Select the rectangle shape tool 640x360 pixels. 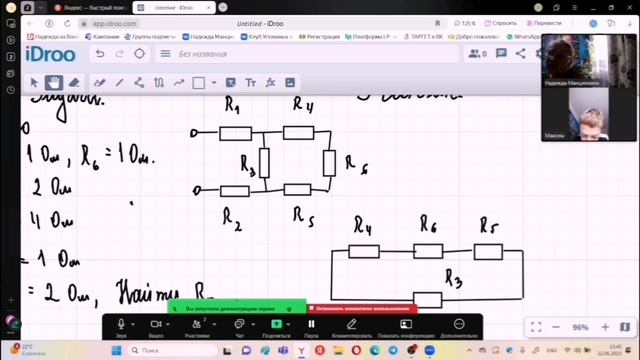point(198,83)
